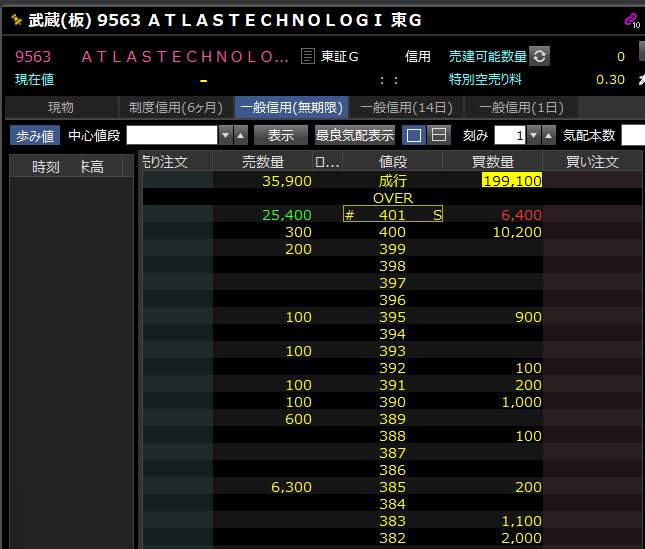The width and height of the screenshot is (645, 549).
Task: Switch to 一般信用(14日) tab
Action: (406, 107)
